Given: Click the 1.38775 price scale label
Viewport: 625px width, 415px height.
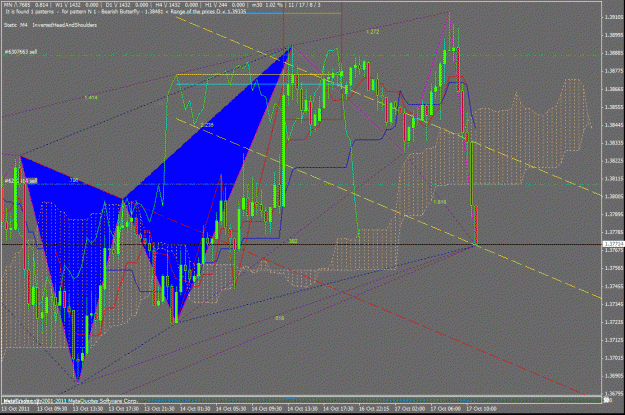Looking at the screenshot, I should pos(614,71).
